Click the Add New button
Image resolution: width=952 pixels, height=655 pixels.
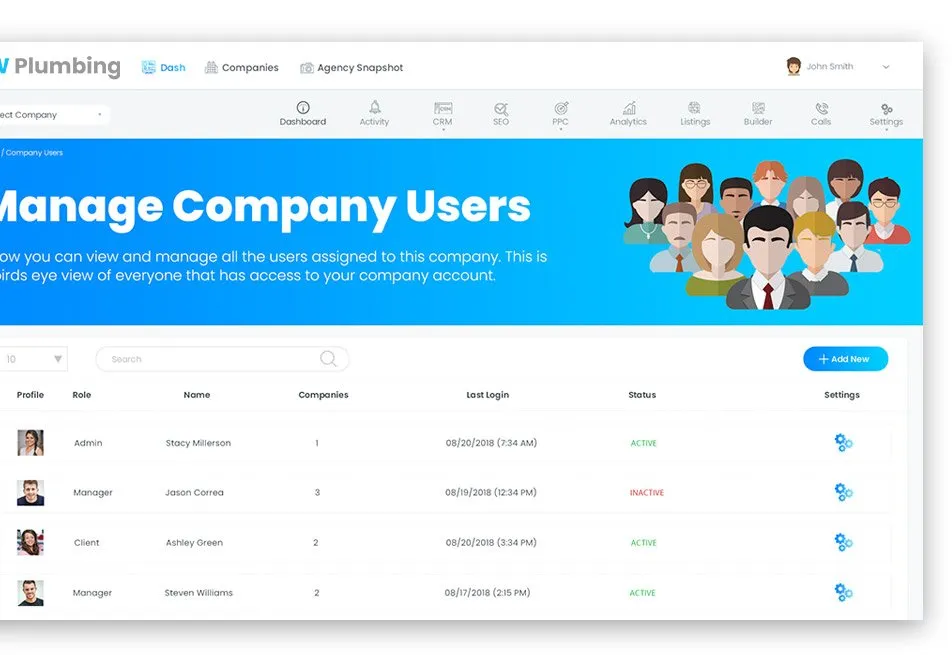[845, 359]
